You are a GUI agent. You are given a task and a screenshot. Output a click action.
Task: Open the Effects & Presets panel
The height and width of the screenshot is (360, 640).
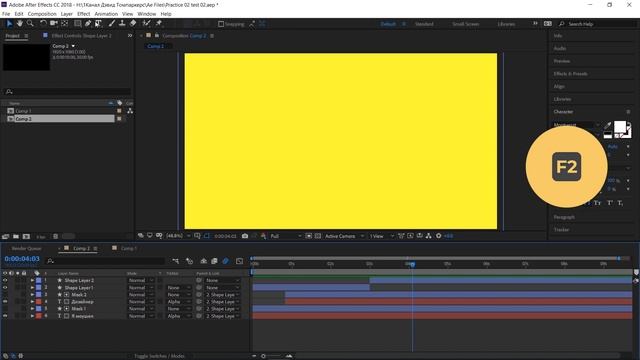click(x=570, y=74)
